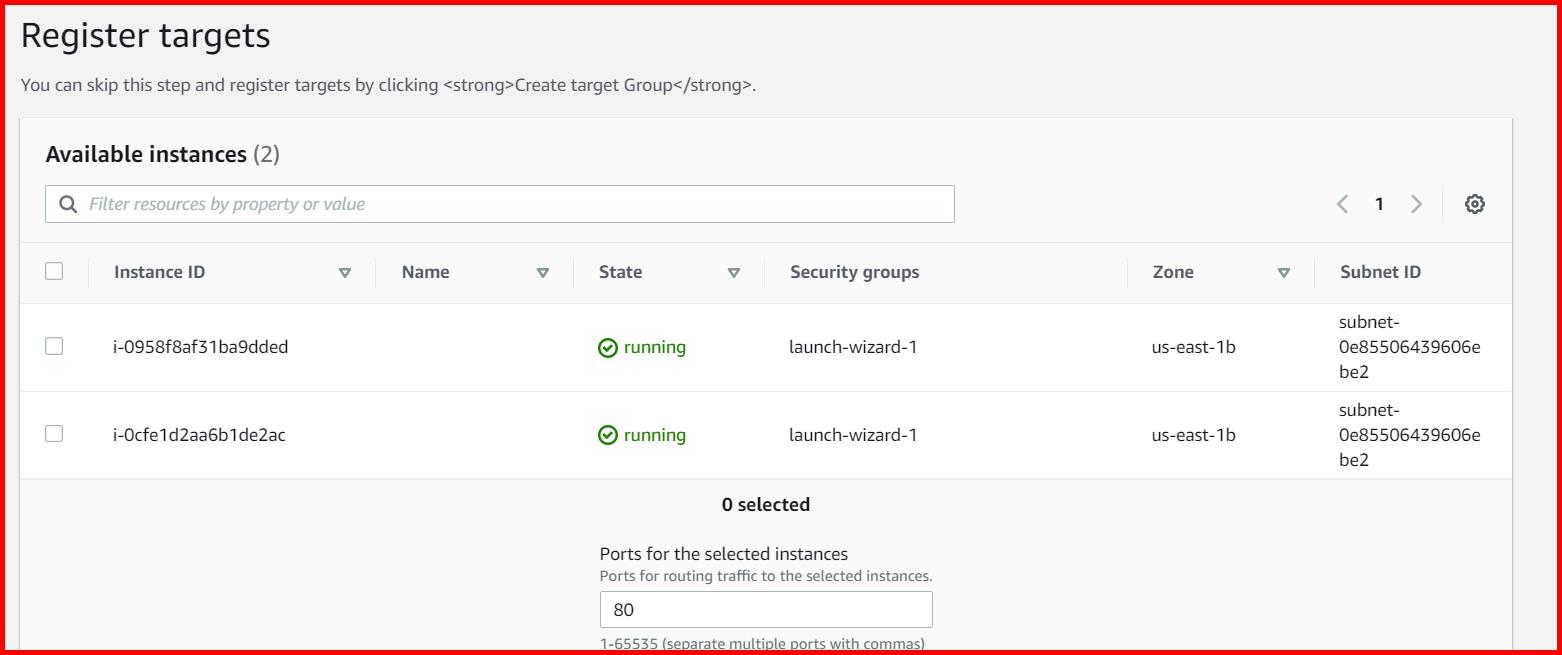Click the Security groups column header
This screenshot has width=1562, height=655.
854,271
